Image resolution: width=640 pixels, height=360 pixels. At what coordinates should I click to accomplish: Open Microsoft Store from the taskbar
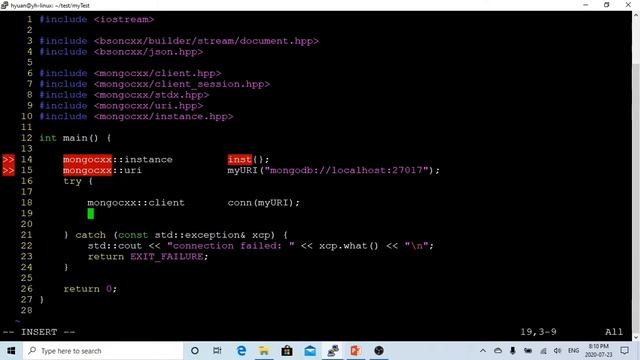[287, 351]
